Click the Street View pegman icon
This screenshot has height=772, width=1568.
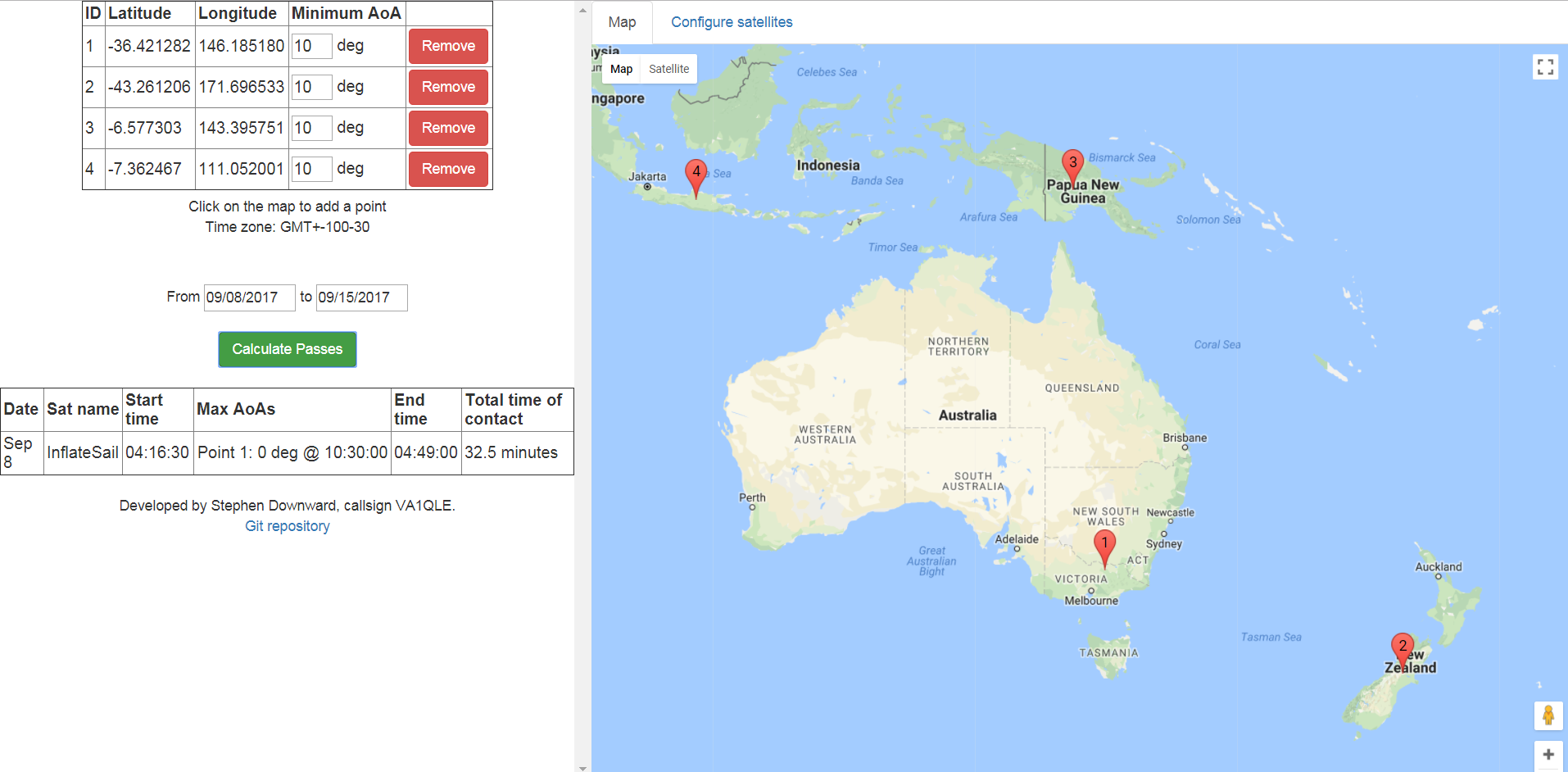pos(1548,715)
